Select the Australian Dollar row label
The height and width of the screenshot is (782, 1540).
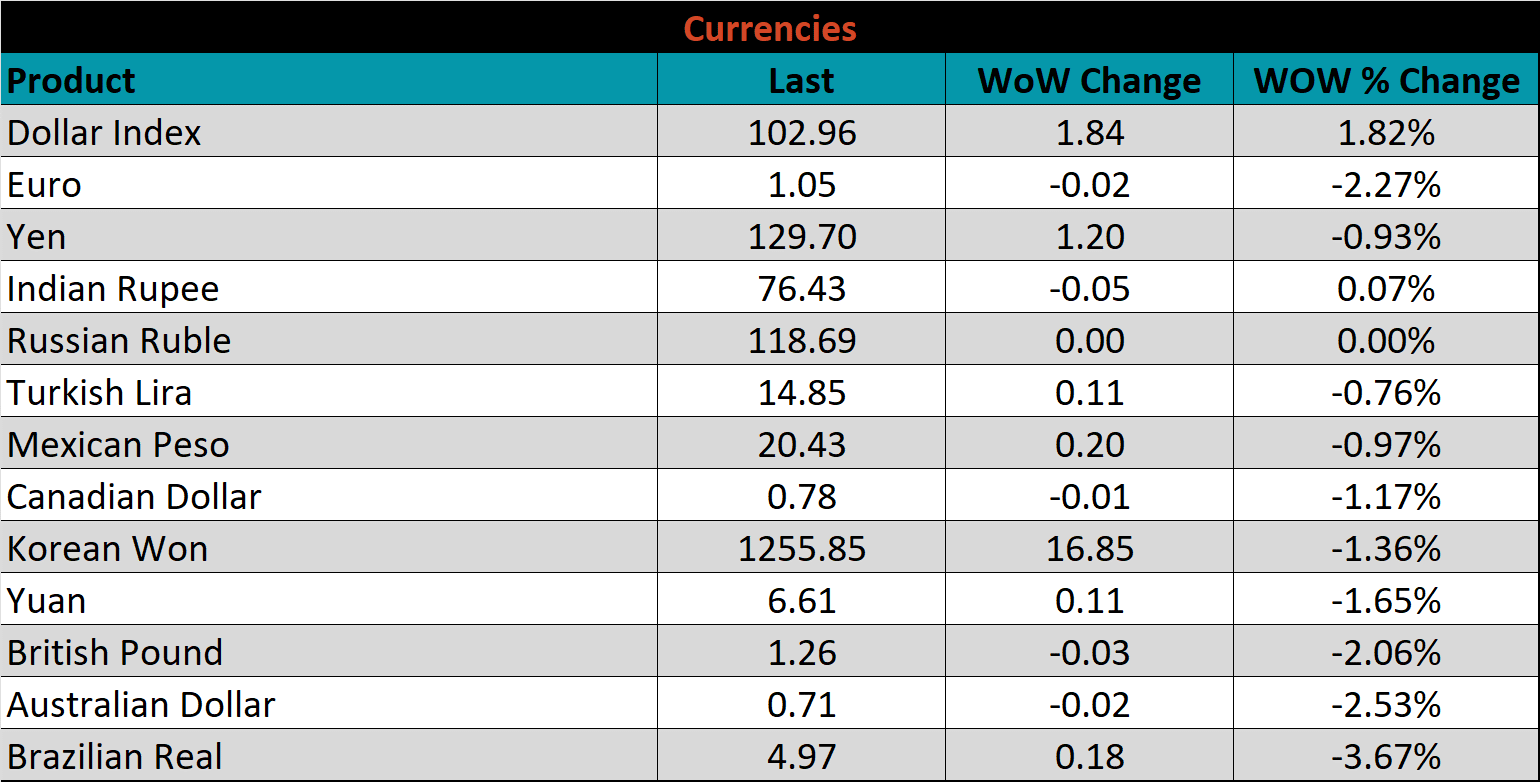coord(141,705)
